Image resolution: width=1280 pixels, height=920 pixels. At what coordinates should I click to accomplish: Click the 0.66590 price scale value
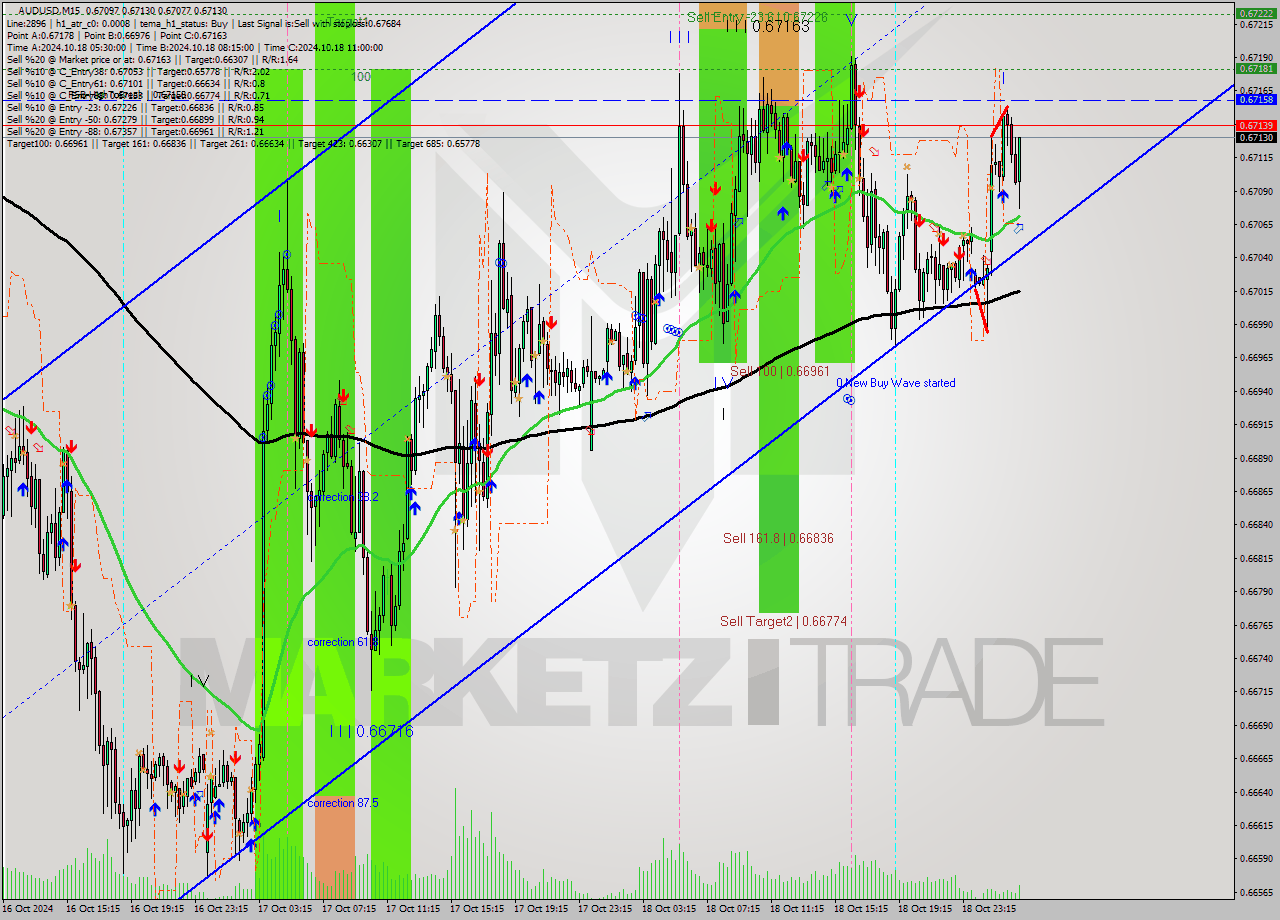tap(1256, 858)
